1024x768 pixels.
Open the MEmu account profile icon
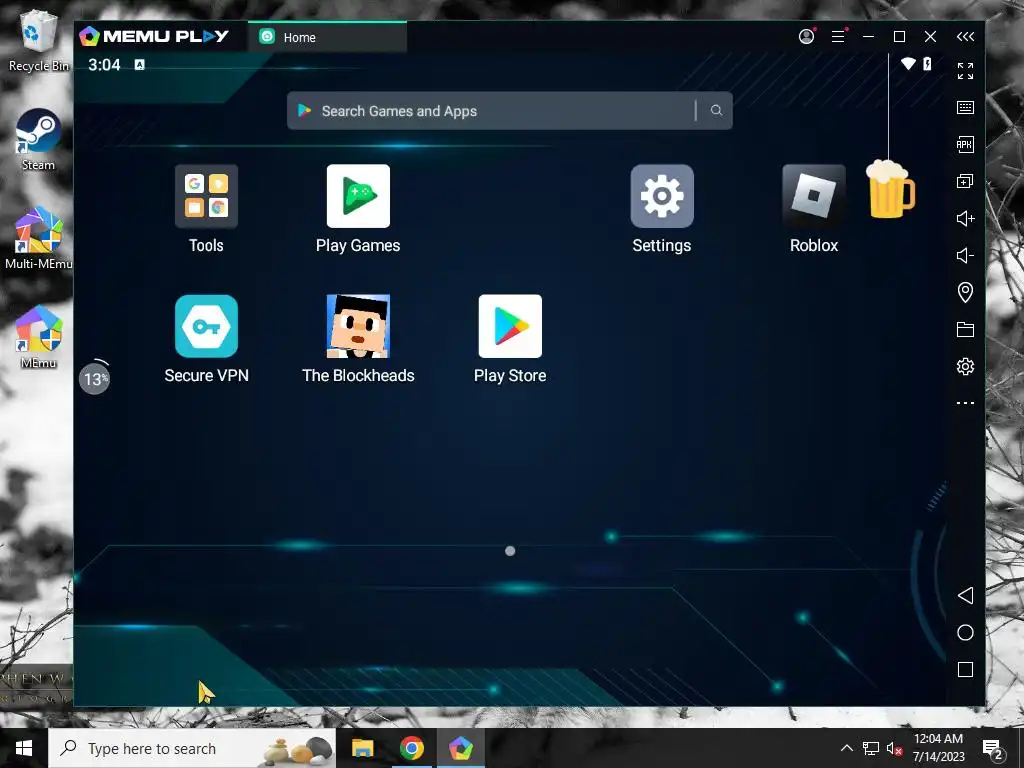pos(807,37)
